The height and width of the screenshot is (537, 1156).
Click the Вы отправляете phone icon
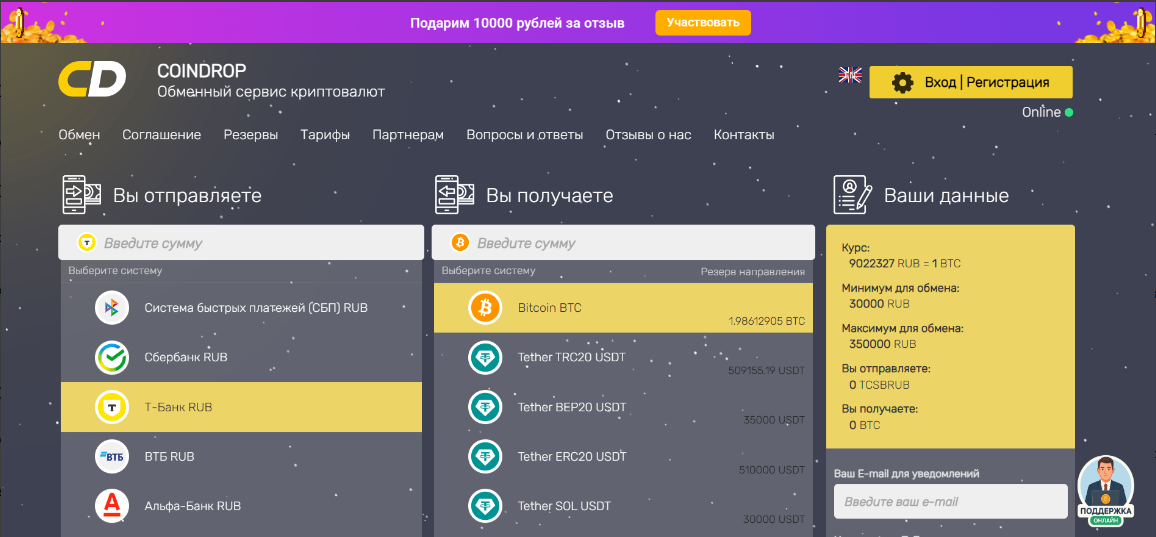coord(82,195)
